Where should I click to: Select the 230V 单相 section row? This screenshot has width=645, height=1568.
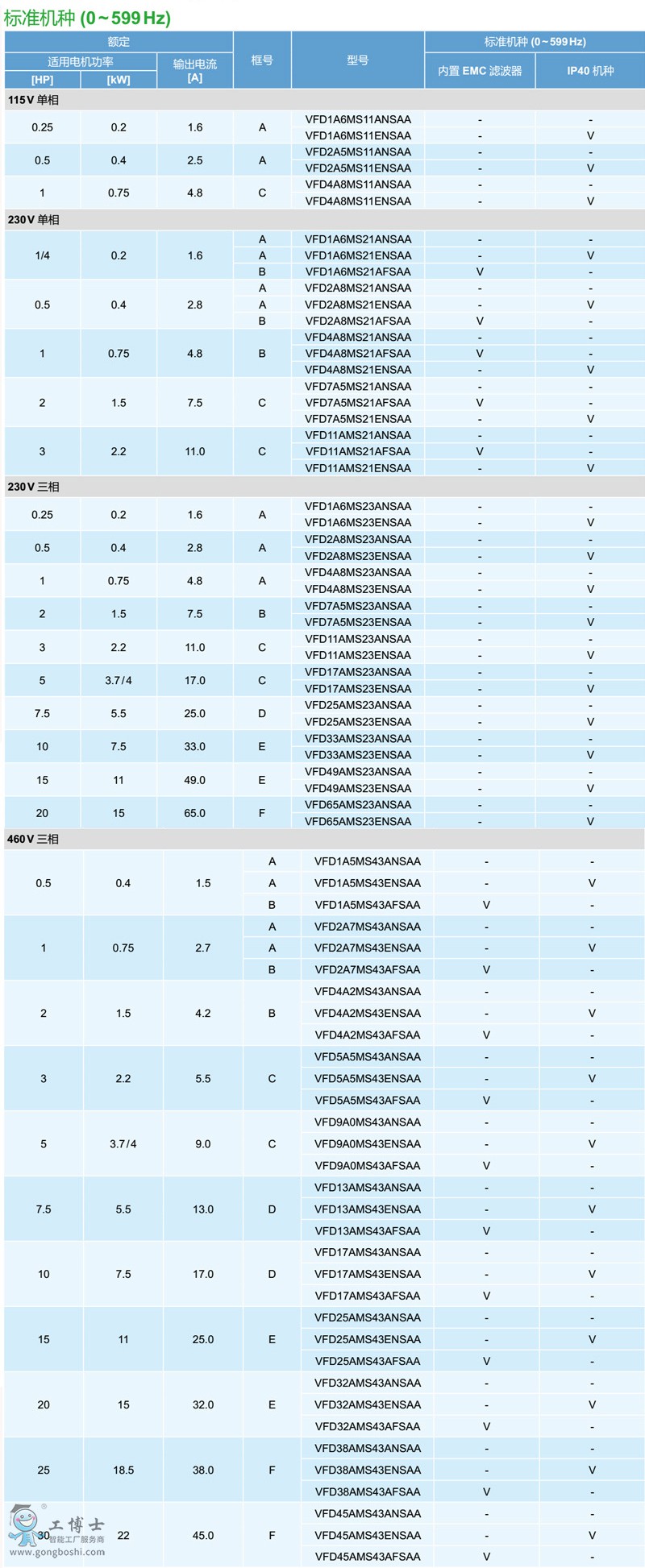point(33,219)
